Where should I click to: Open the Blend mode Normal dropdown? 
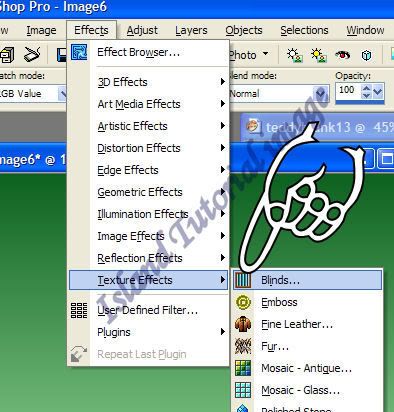[321, 93]
